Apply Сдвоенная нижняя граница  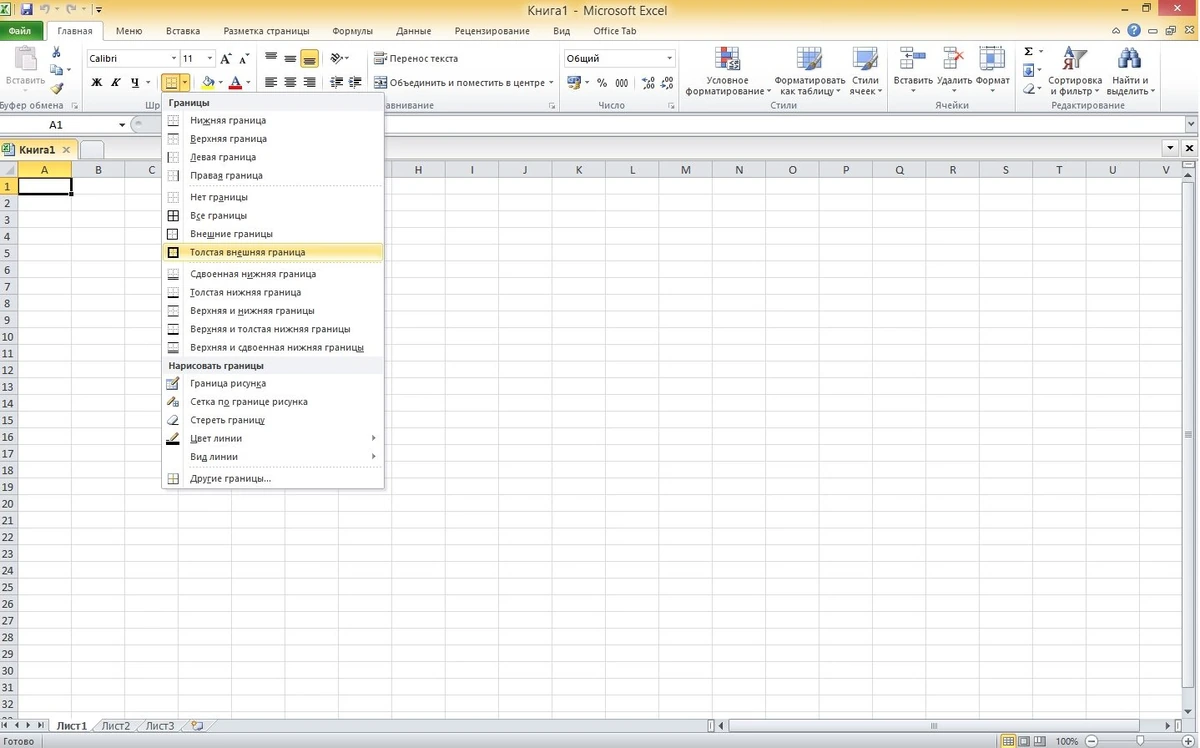coord(272,274)
